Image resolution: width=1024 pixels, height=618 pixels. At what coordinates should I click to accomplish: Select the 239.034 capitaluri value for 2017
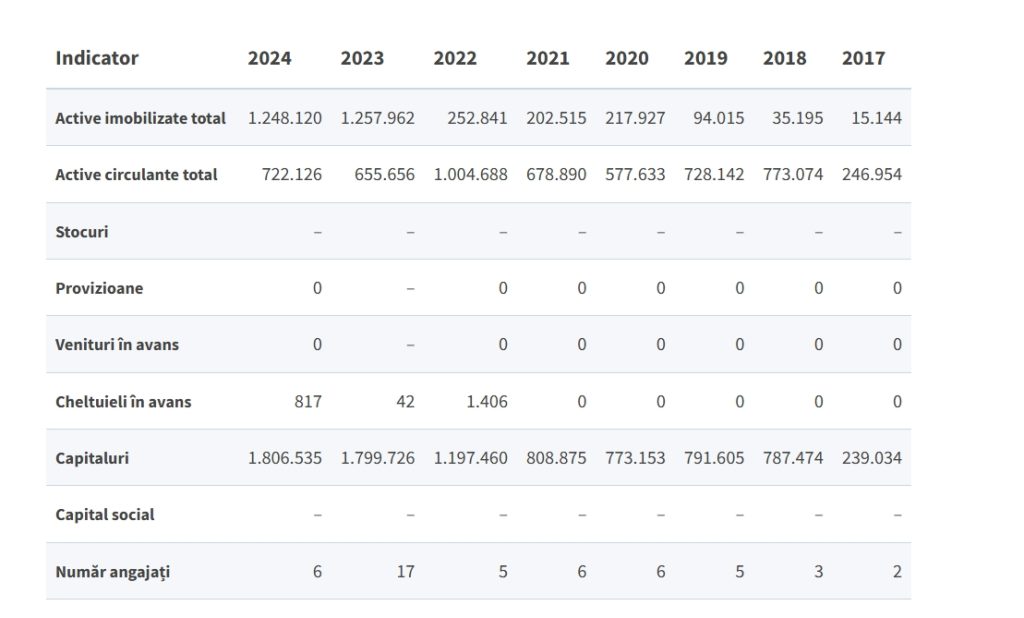[872, 458]
